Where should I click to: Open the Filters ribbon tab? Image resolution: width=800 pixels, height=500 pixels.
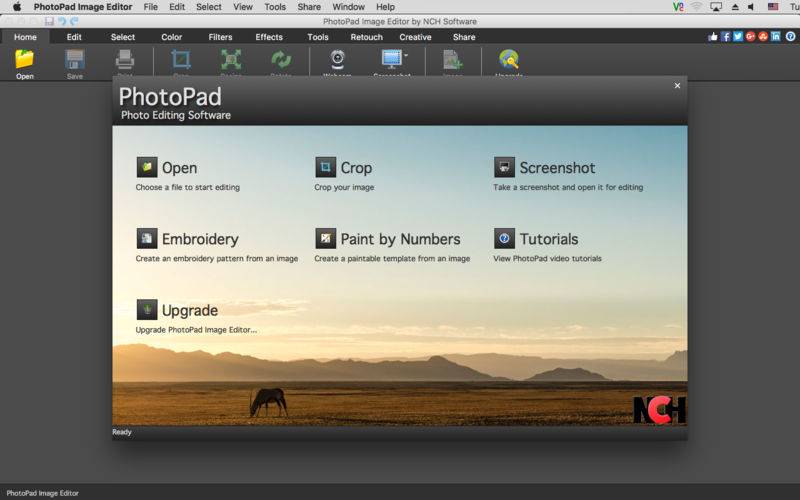220,37
